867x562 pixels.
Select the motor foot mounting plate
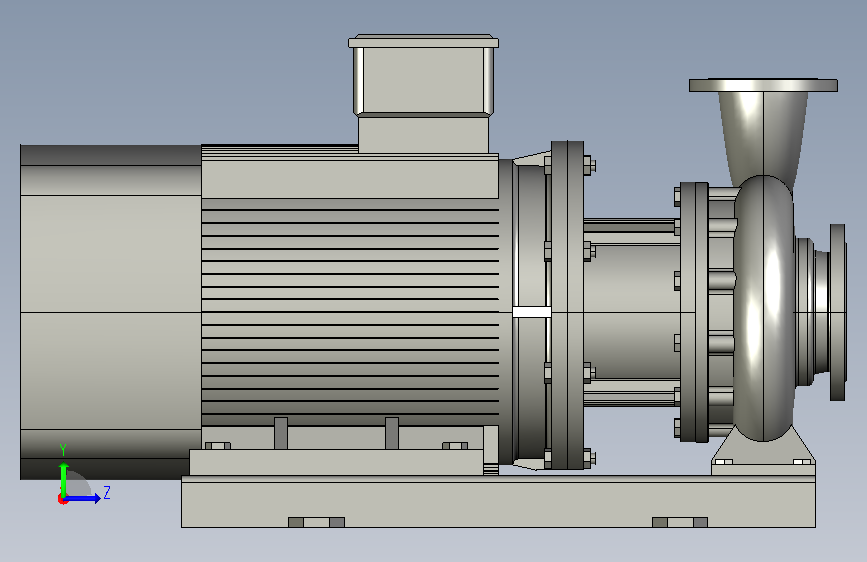[x=336, y=462]
